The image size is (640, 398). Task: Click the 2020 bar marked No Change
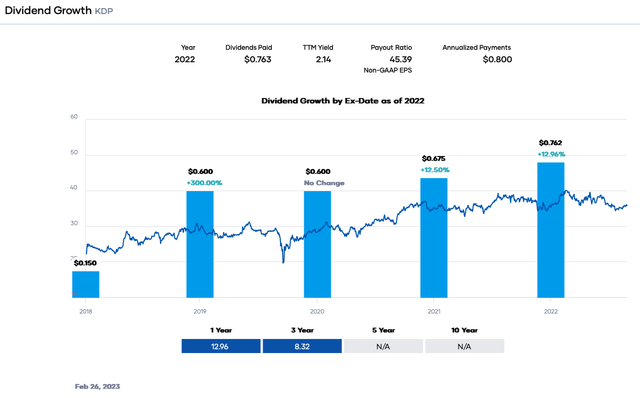tap(317, 244)
